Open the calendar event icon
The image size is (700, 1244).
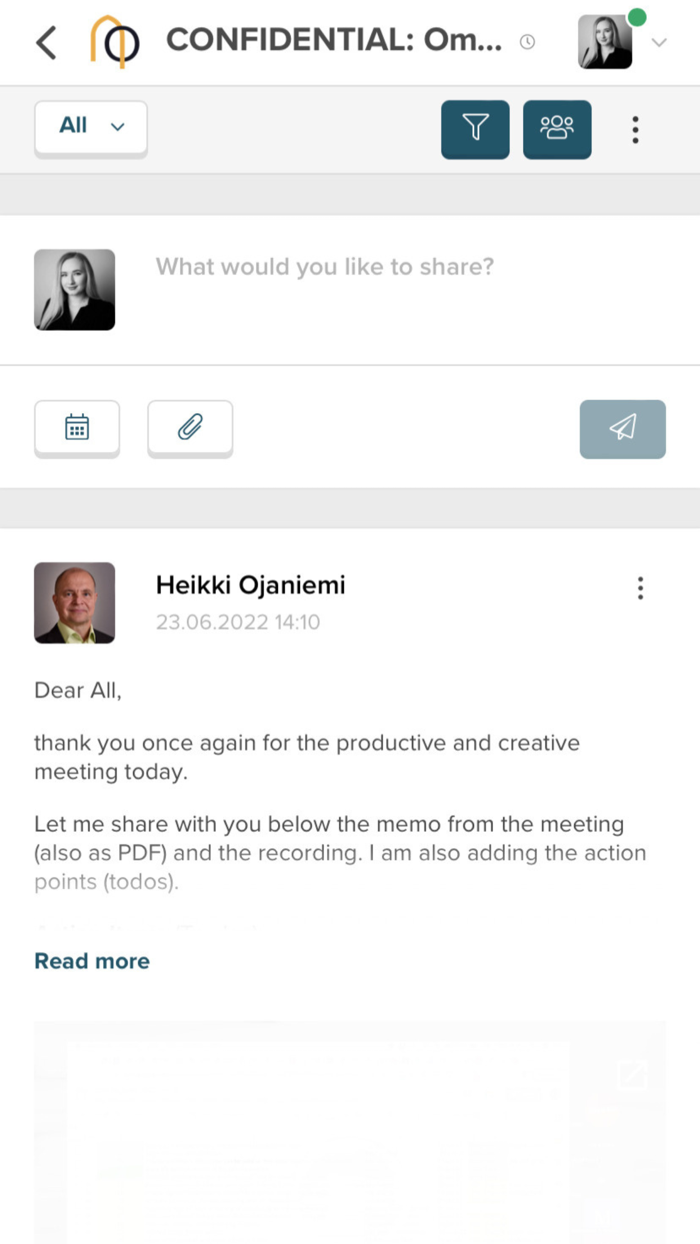tap(77, 428)
